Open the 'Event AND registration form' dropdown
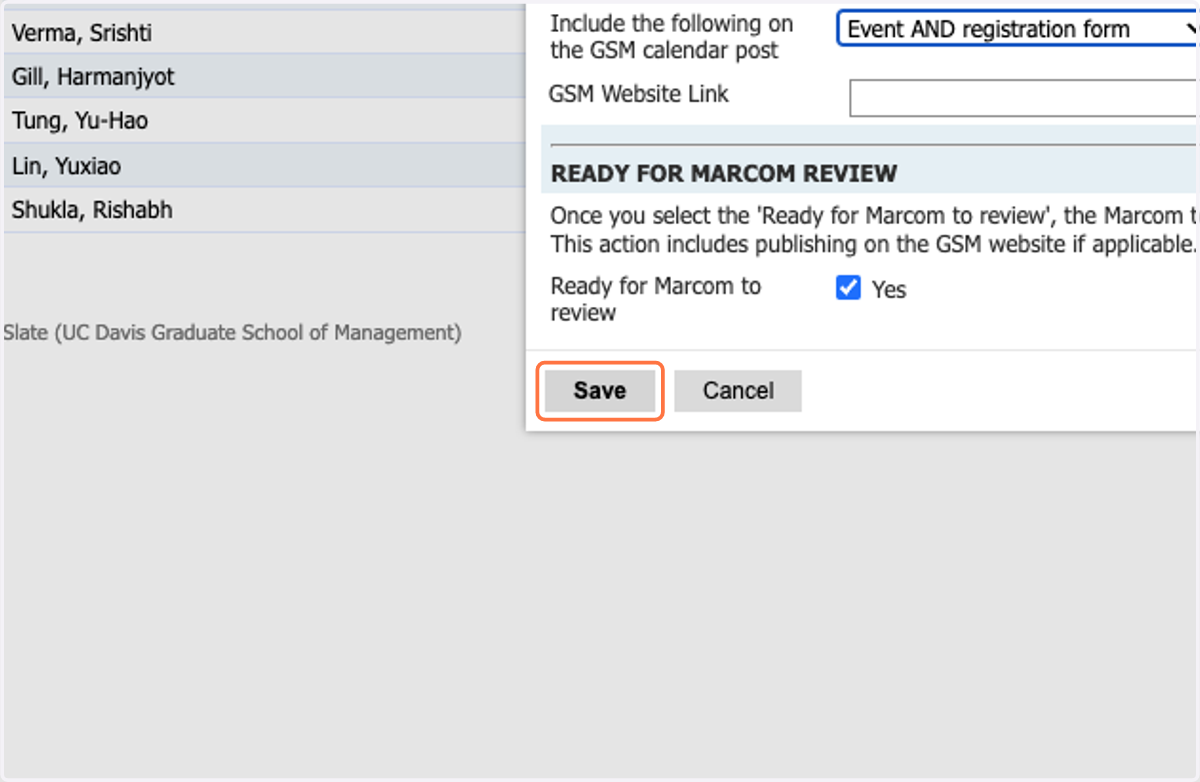 [1017, 29]
